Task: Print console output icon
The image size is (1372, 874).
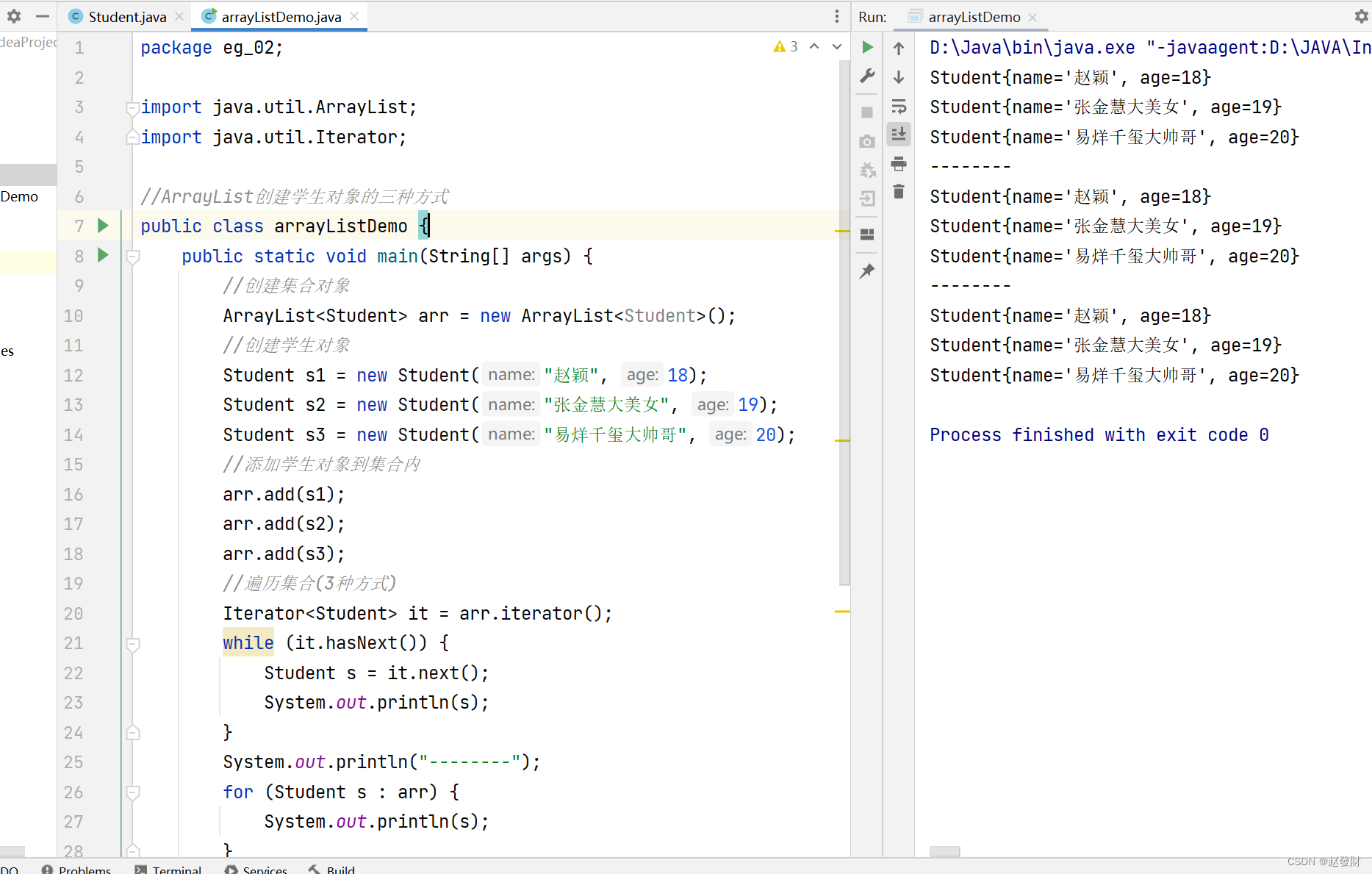Action: point(899,163)
